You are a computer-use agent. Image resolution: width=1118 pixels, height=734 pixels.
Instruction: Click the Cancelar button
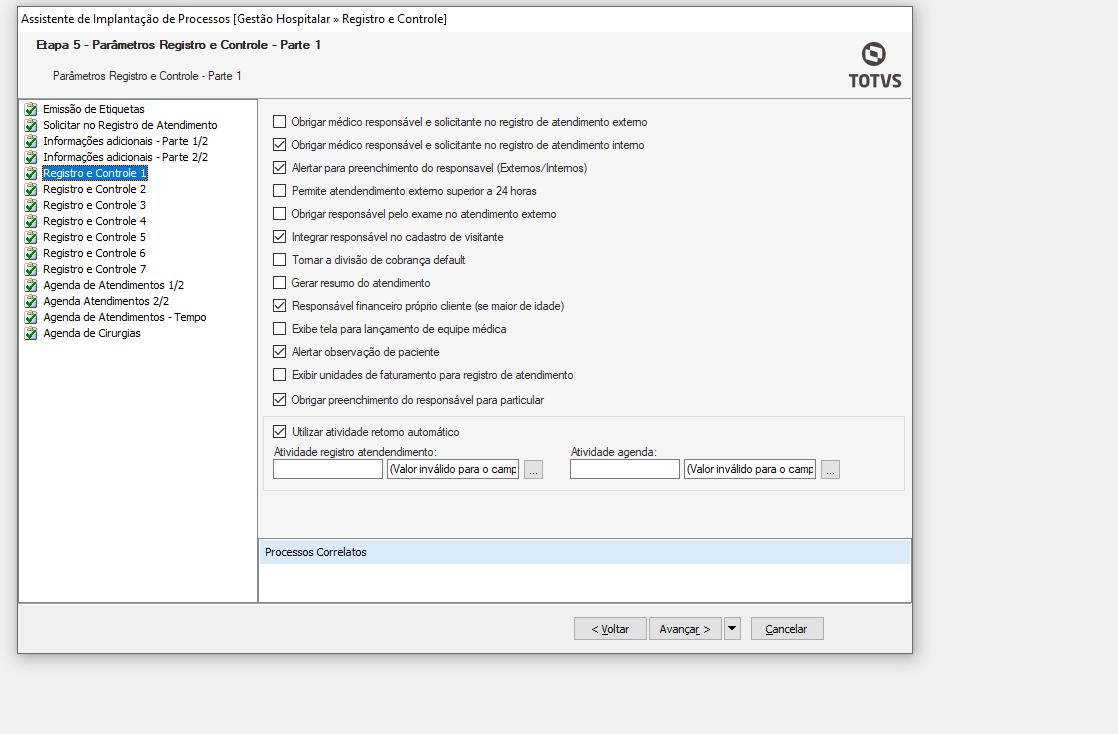coord(786,629)
